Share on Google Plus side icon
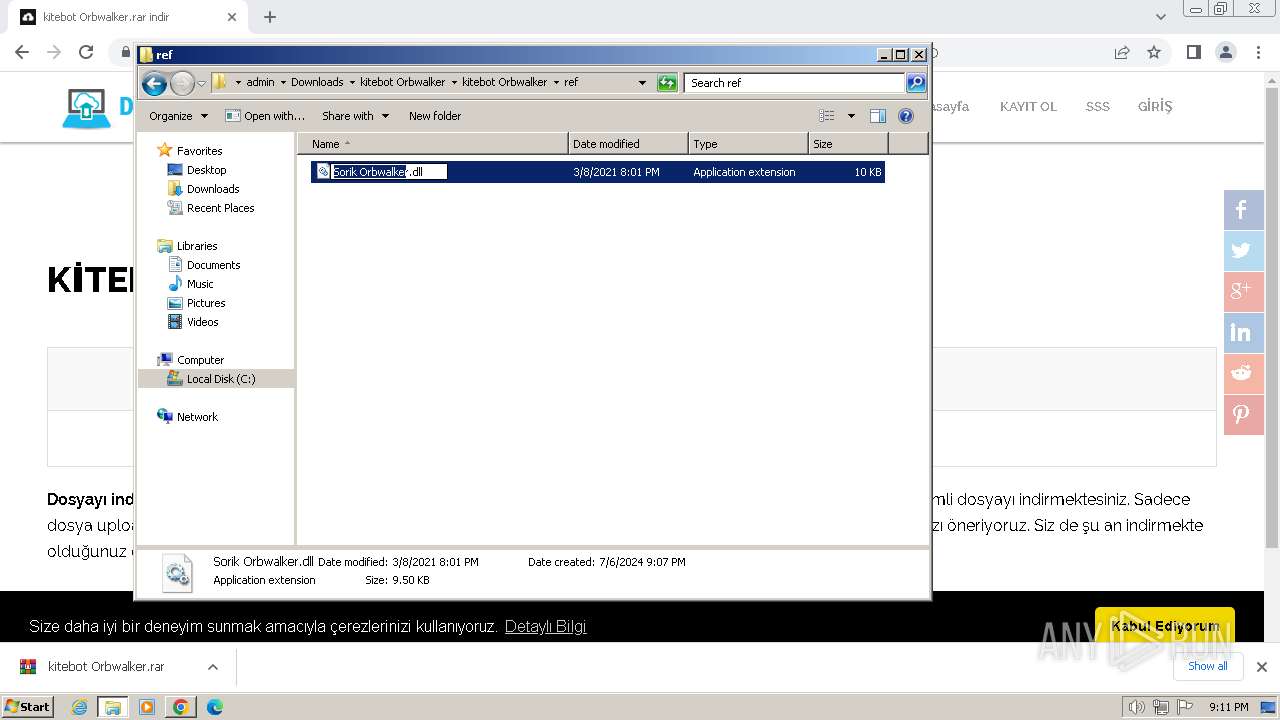Screen dimensions: 1280x720 (x=1244, y=292)
